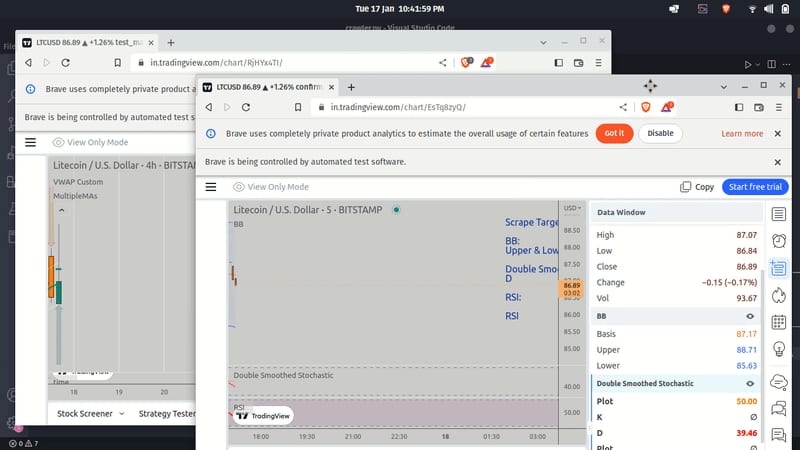Image resolution: width=800 pixels, height=450 pixels.
Task: Toggle the sidebar icon in front Brave window
Action: pos(739,107)
